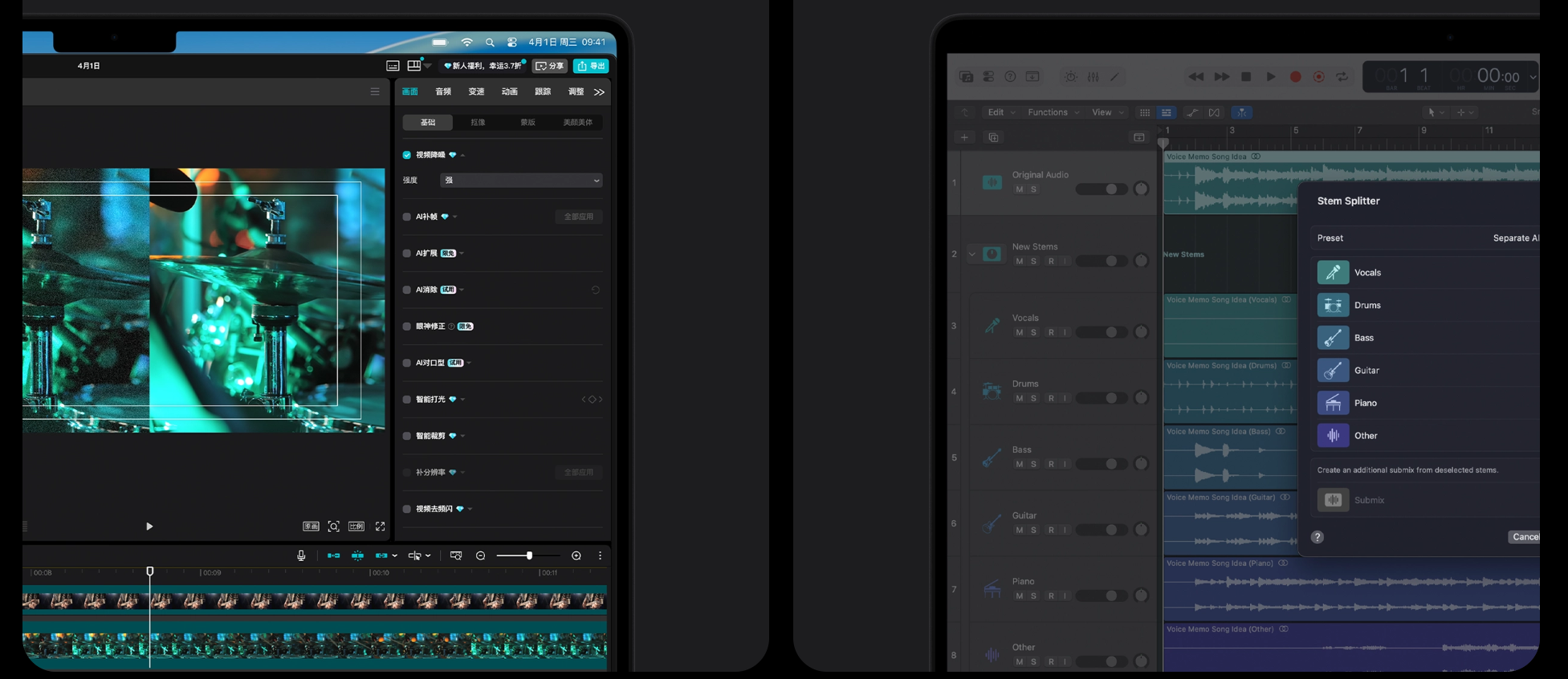
Task: Select the 蒙版 sub-tab
Action: (x=527, y=122)
